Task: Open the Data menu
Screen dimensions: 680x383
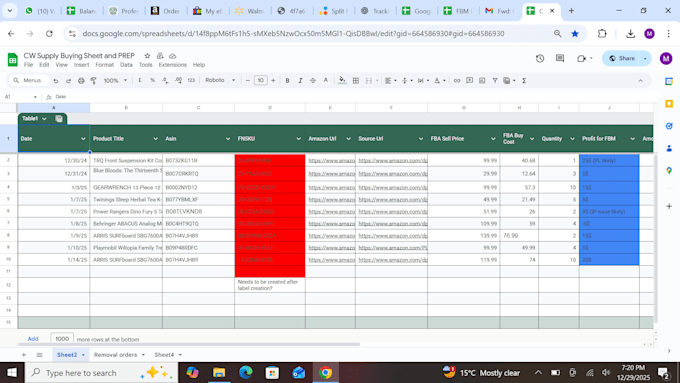Action: tap(126, 65)
